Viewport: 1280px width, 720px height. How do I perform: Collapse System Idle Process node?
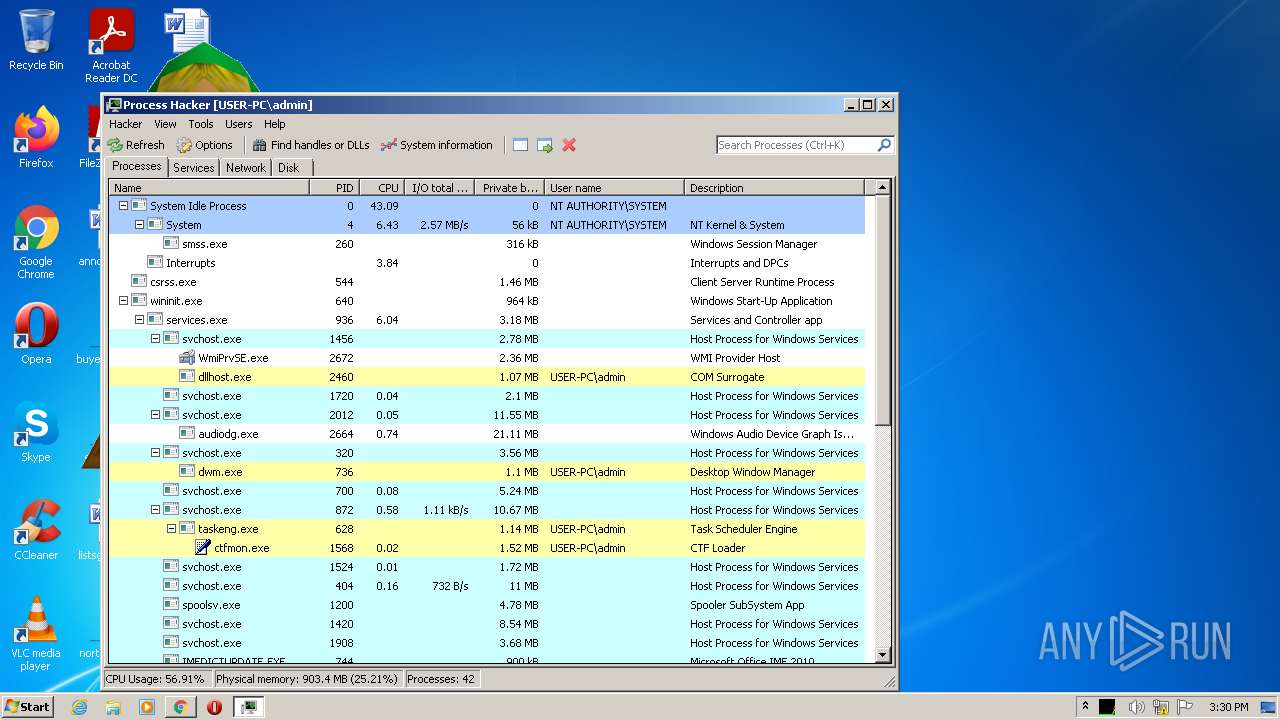coord(123,206)
